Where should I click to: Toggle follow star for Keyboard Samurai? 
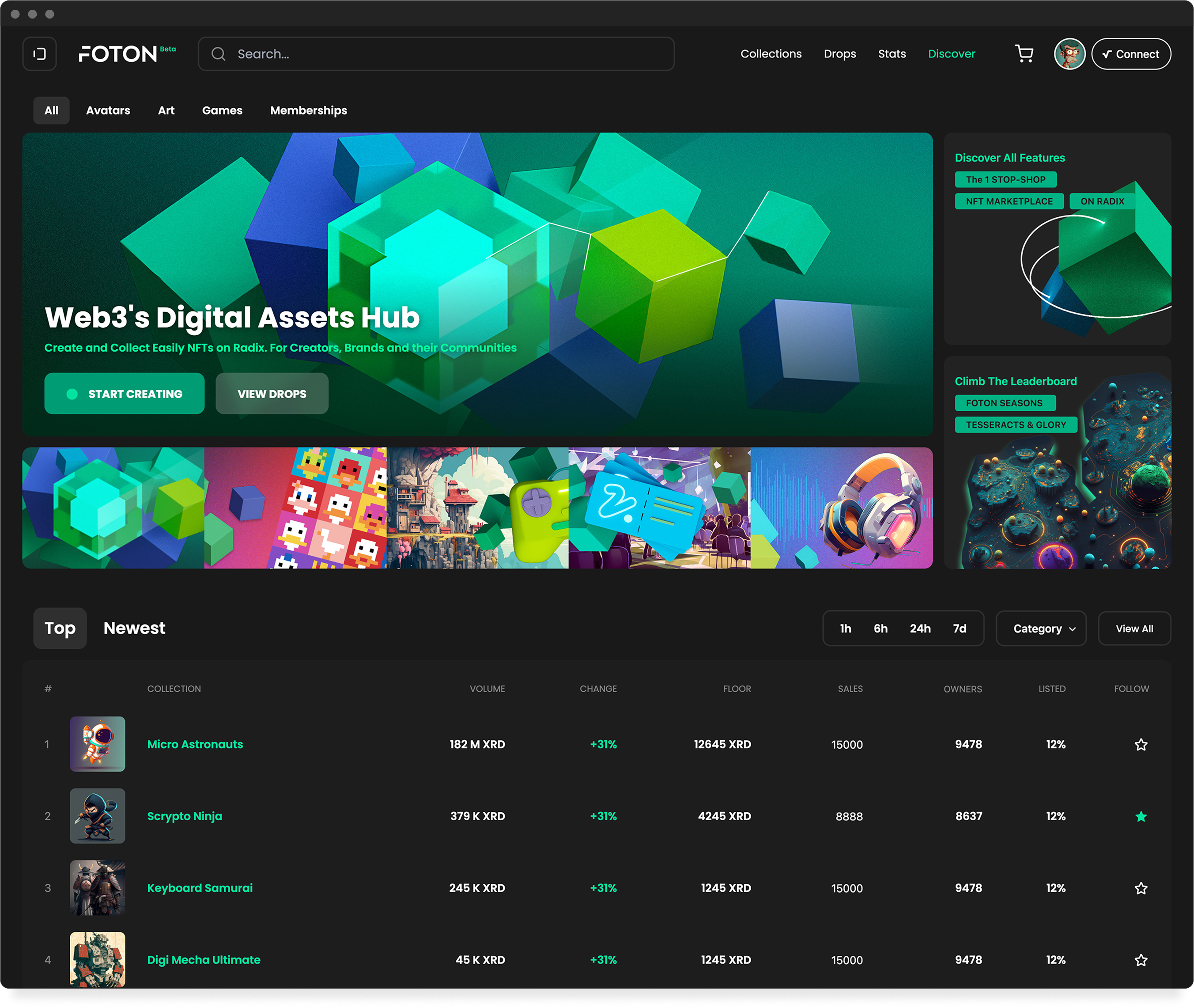click(1140, 889)
